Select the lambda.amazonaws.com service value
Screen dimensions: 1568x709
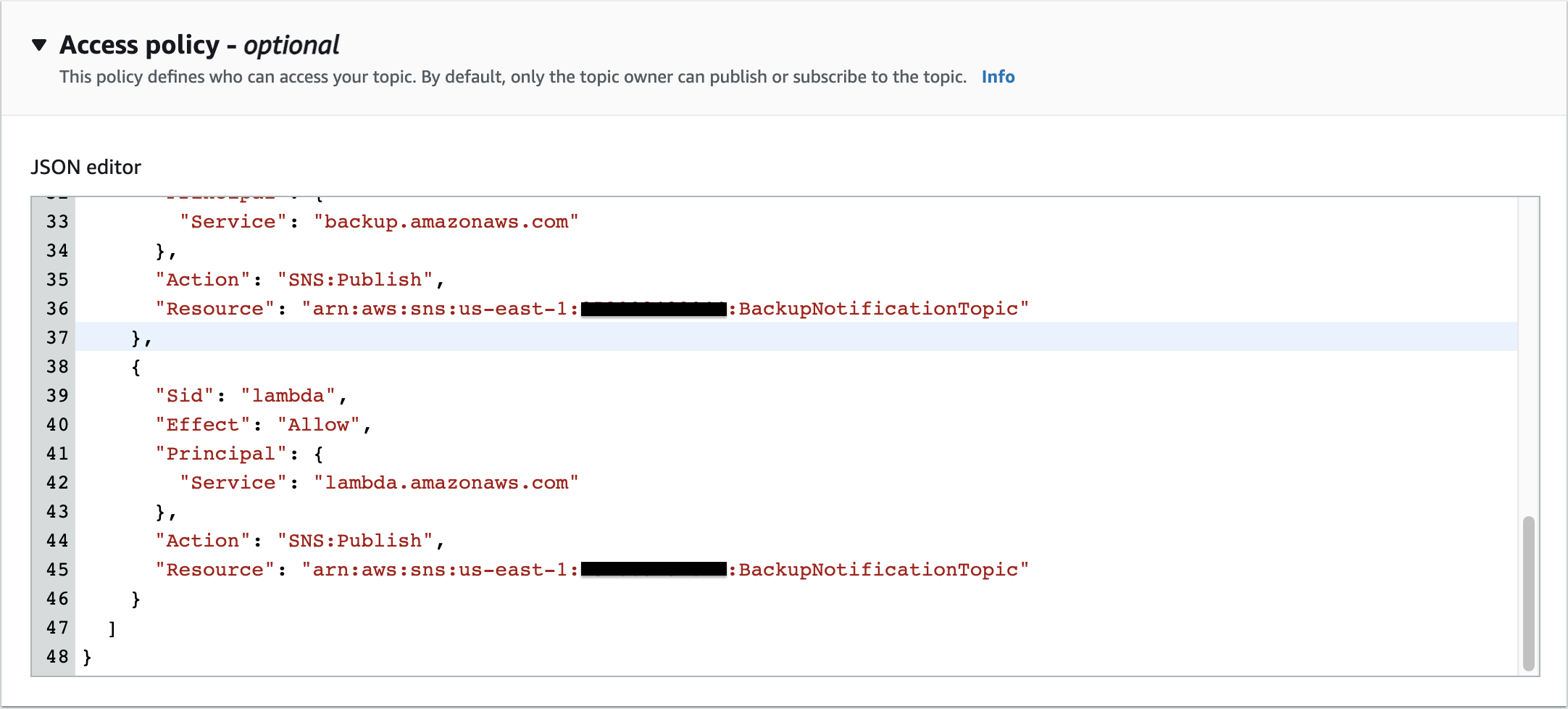(x=446, y=482)
